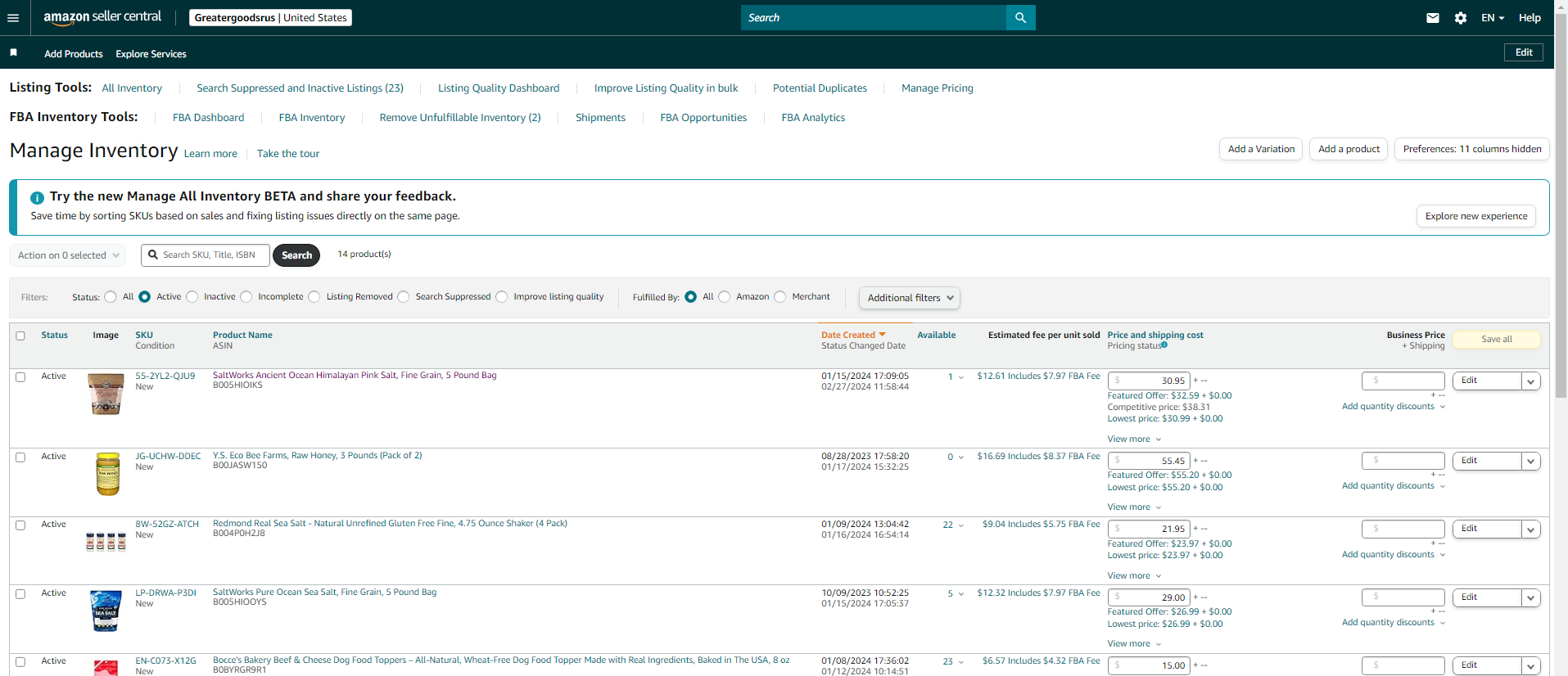Click the search magnifier button in header
Viewport: 1568px width, 676px height.
1020,17
